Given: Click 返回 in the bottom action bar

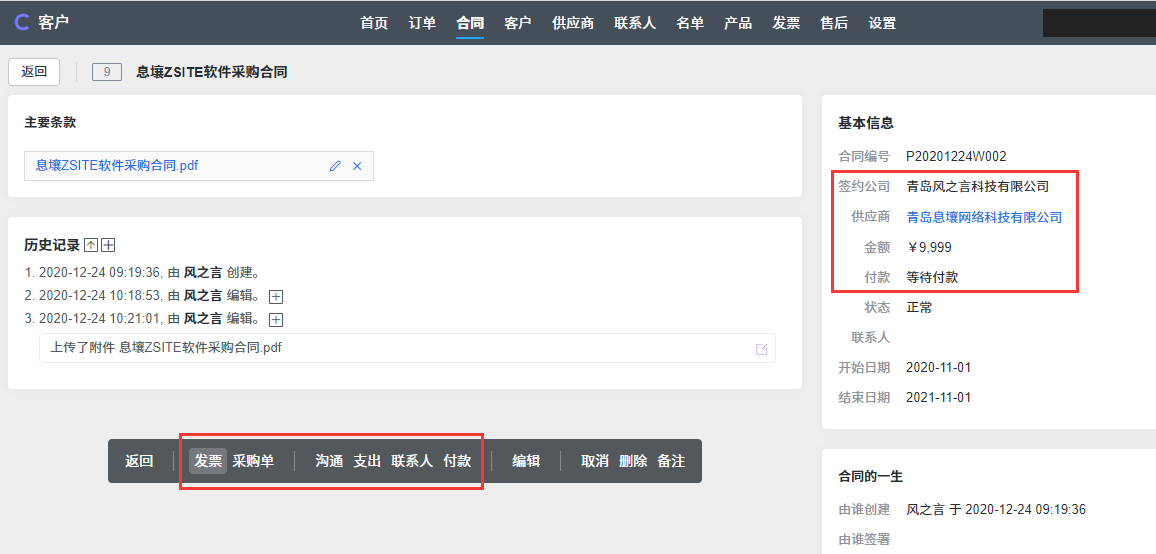Looking at the screenshot, I should pyautogui.click(x=139, y=461).
